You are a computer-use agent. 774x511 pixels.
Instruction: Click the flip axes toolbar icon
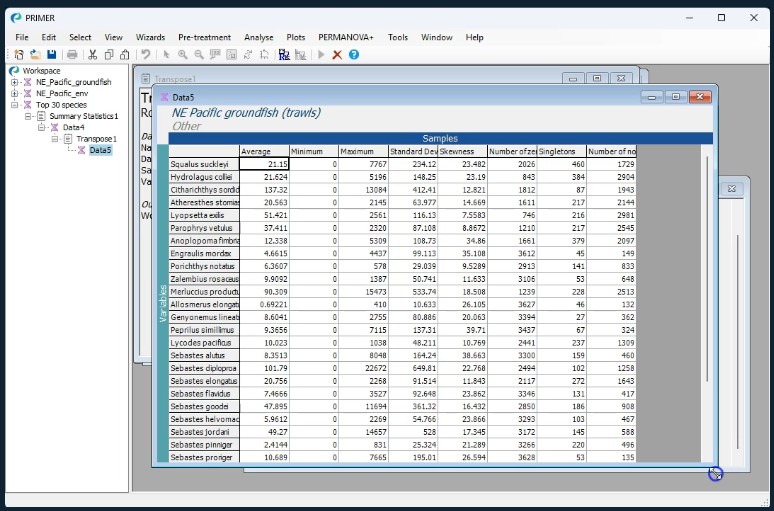[264, 55]
